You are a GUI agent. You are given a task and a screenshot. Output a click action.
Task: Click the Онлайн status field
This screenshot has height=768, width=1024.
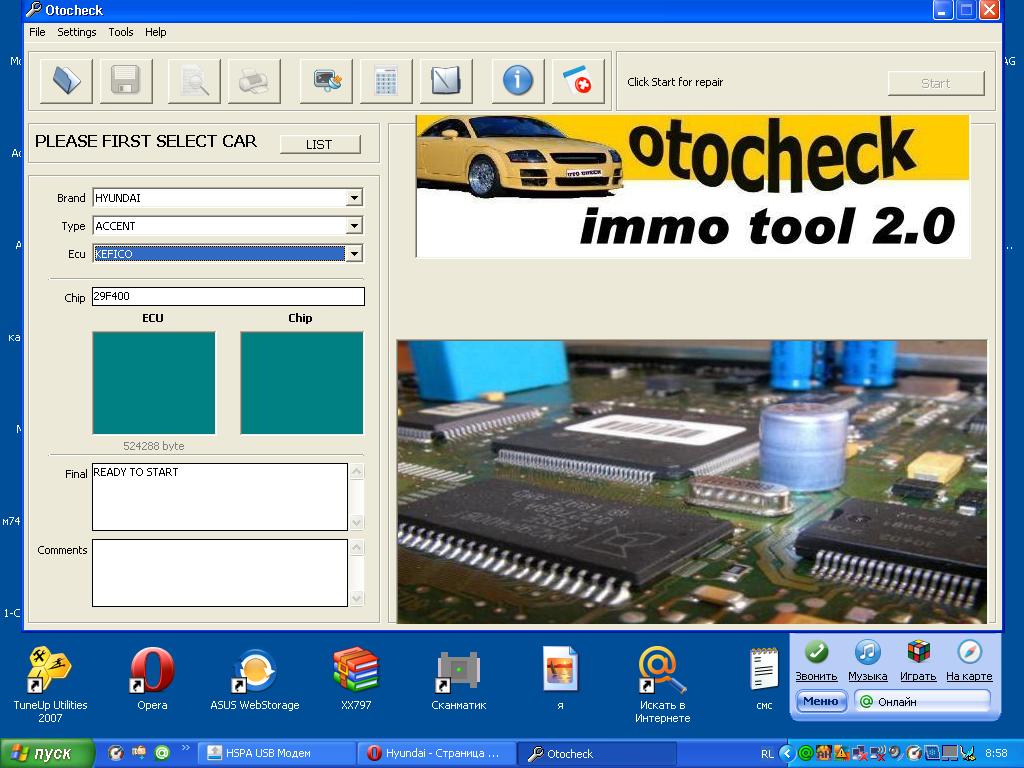coord(923,702)
